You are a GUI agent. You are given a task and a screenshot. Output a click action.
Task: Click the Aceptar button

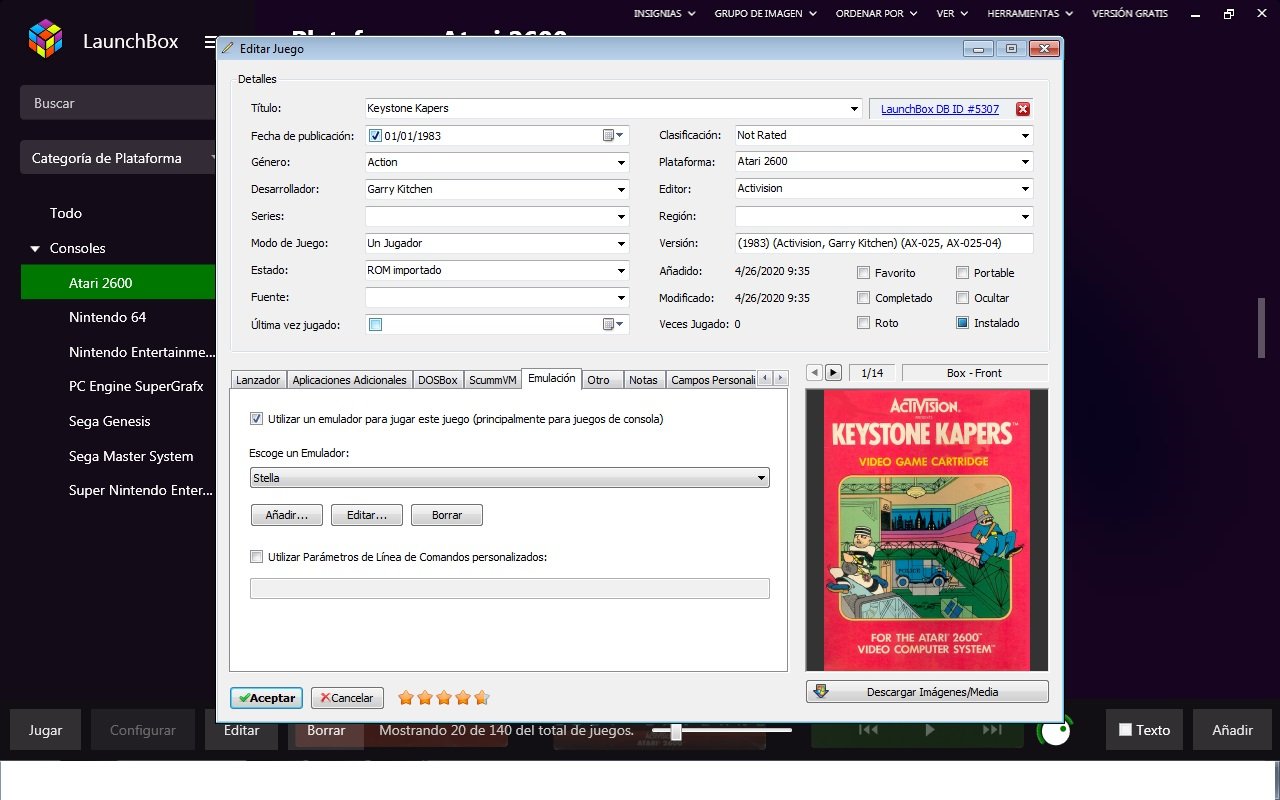(267, 698)
